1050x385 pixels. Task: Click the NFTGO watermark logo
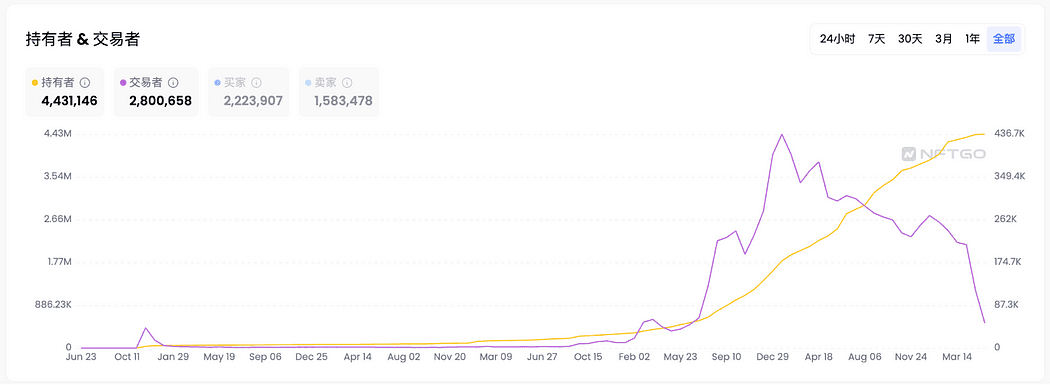click(x=943, y=154)
